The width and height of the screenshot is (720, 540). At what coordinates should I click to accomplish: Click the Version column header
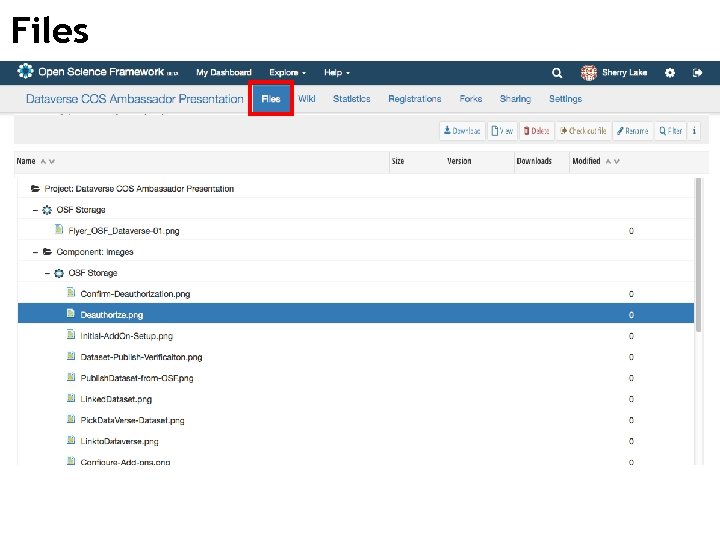pyautogui.click(x=459, y=161)
